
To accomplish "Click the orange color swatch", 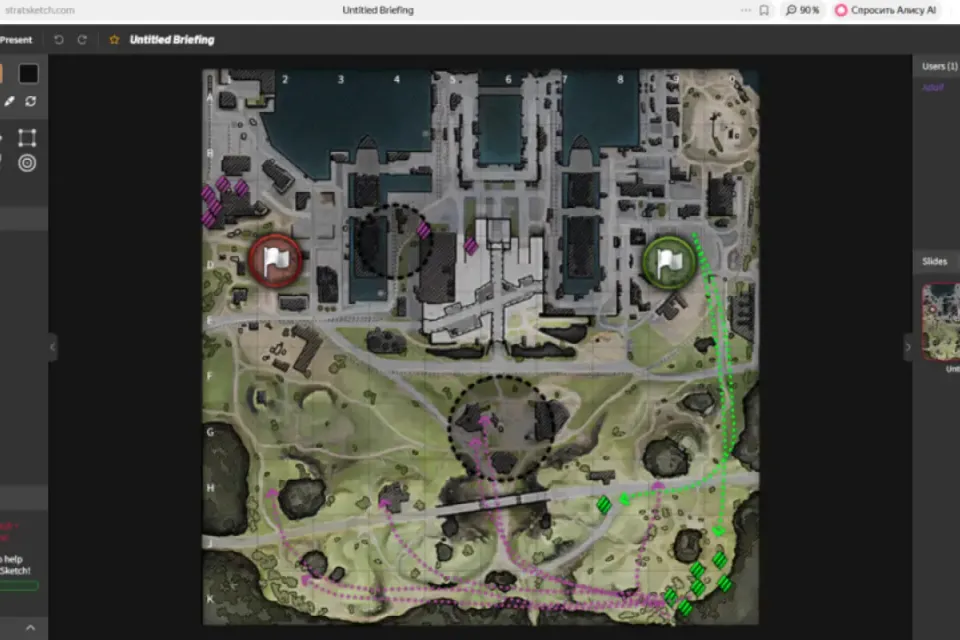I will click(x=1, y=73).
